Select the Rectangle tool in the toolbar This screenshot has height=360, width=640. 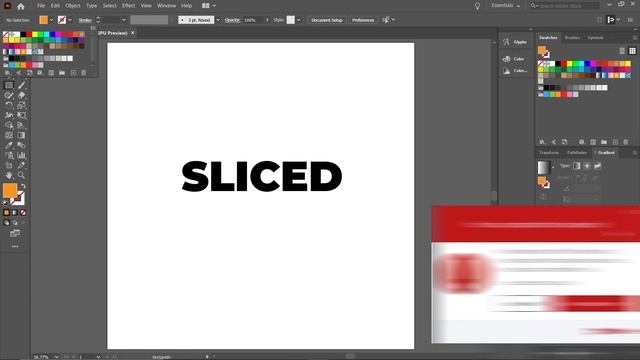(9, 85)
